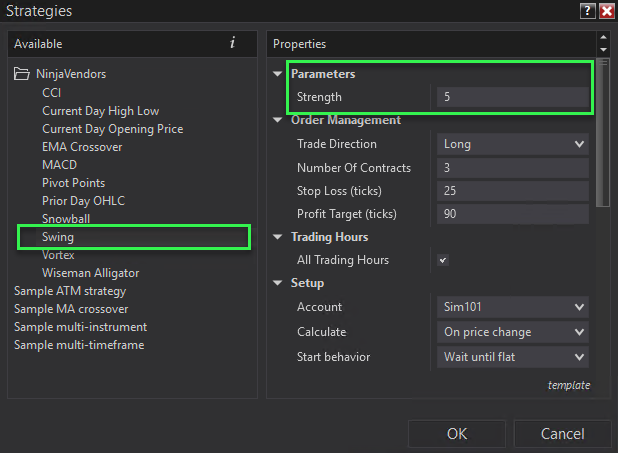Open the help question mark button
618x453 pixels.
[x=587, y=11]
